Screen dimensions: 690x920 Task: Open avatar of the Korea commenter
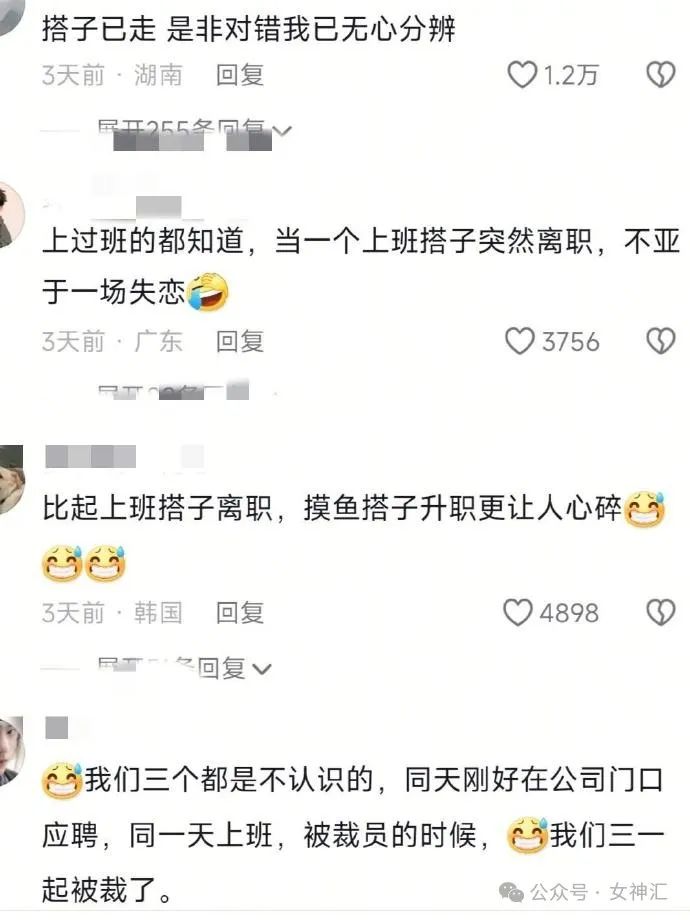click(x=11, y=480)
